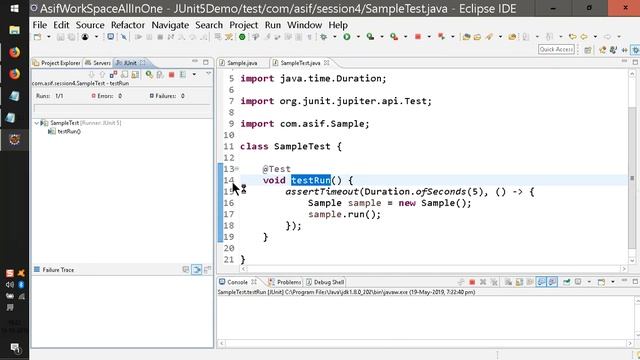Viewport: 640px width, 360px height.
Task: Click the Quick Access search field
Action: click(556, 49)
